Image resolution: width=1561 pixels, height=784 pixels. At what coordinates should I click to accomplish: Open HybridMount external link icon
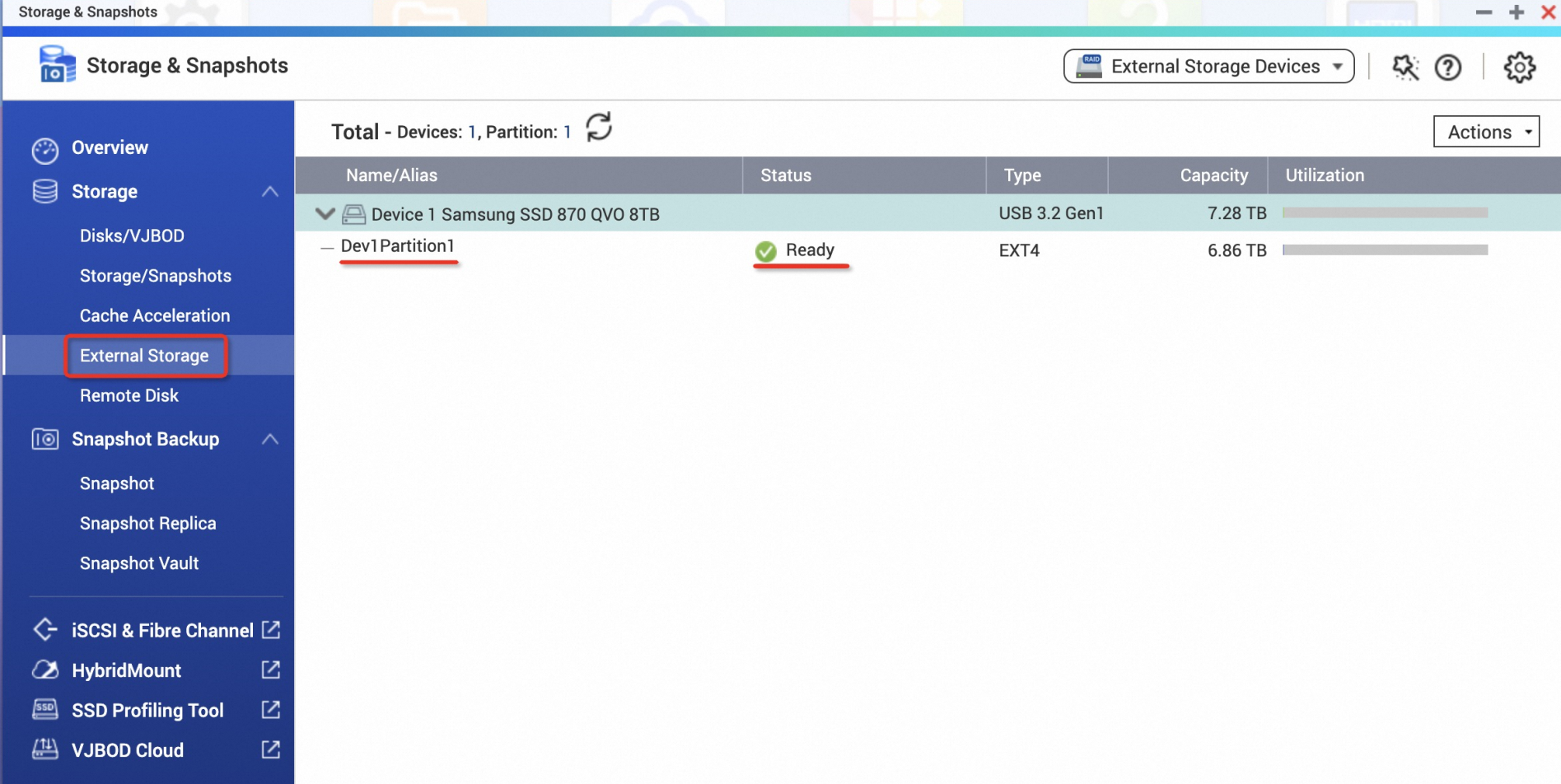point(271,670)
